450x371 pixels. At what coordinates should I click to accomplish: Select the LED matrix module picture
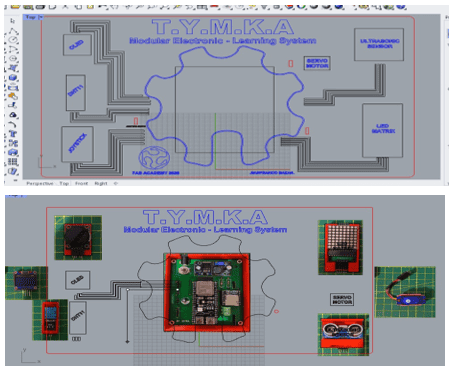click(x=340, y=247)
